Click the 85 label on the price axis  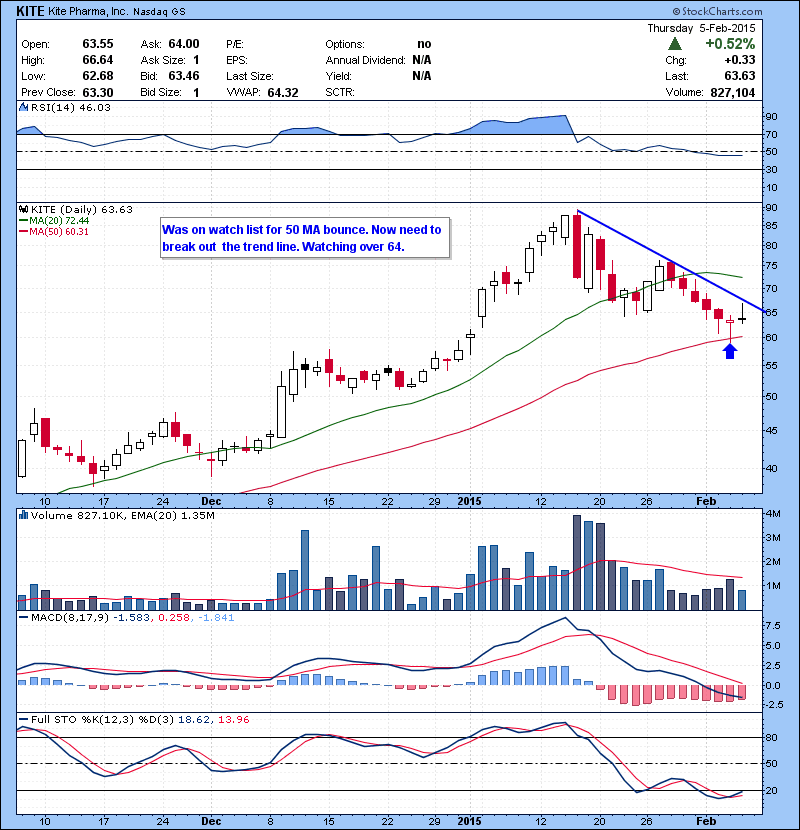pos(771,225)
